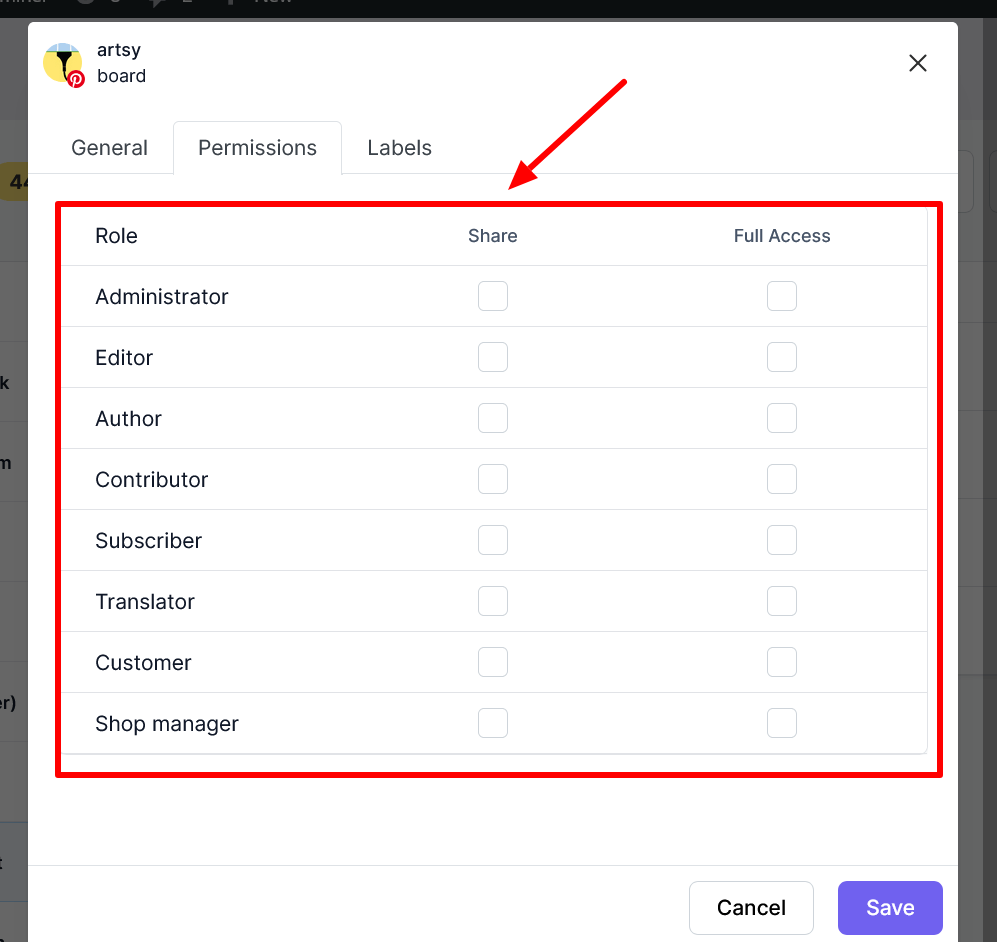Select the Permissions tab
This screenshot has width=997, height=942.
pyautogui.click(x=258, y=147)
